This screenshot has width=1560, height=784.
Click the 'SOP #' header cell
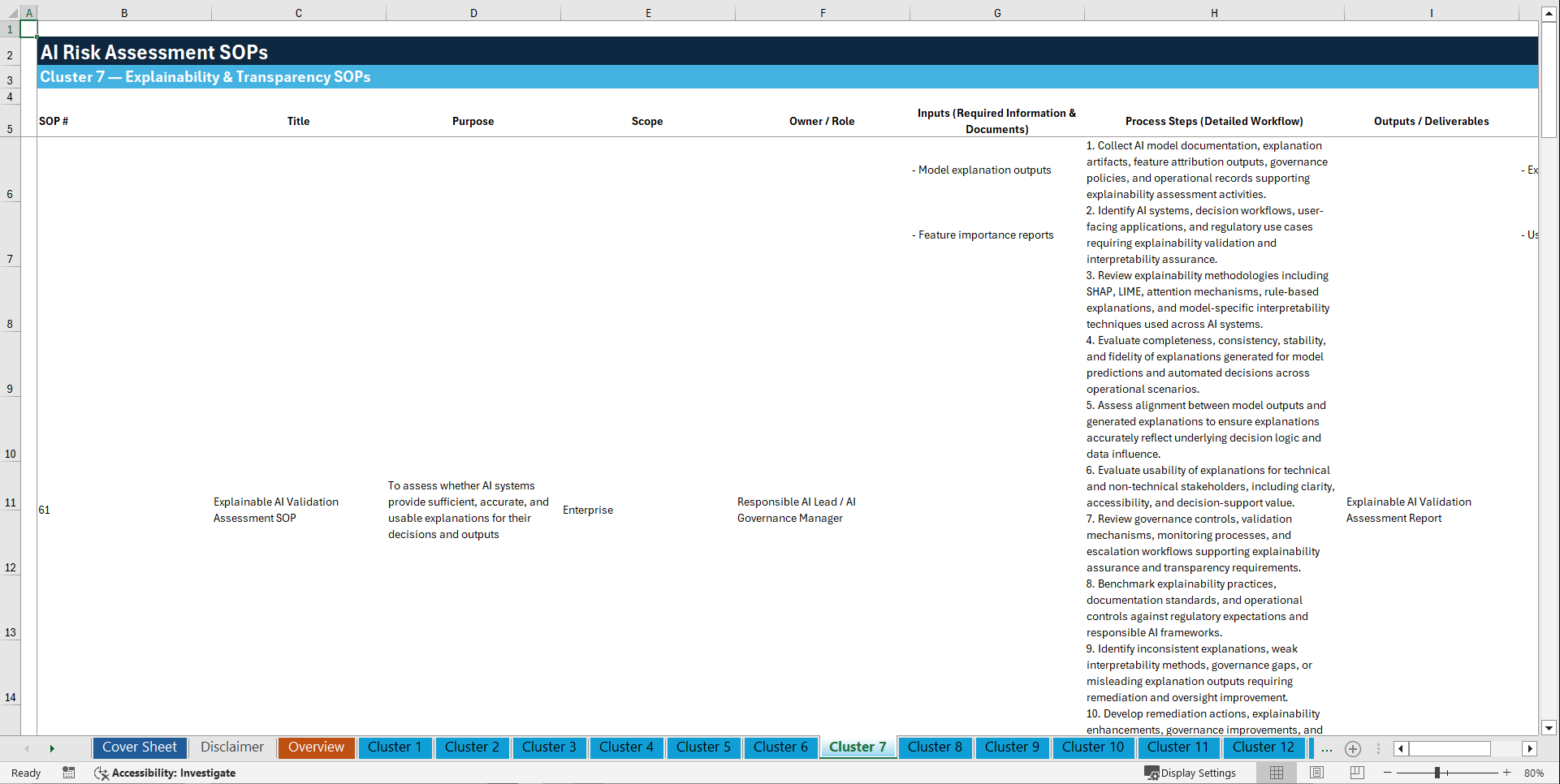pyautogui.click(x=124, y=121)
